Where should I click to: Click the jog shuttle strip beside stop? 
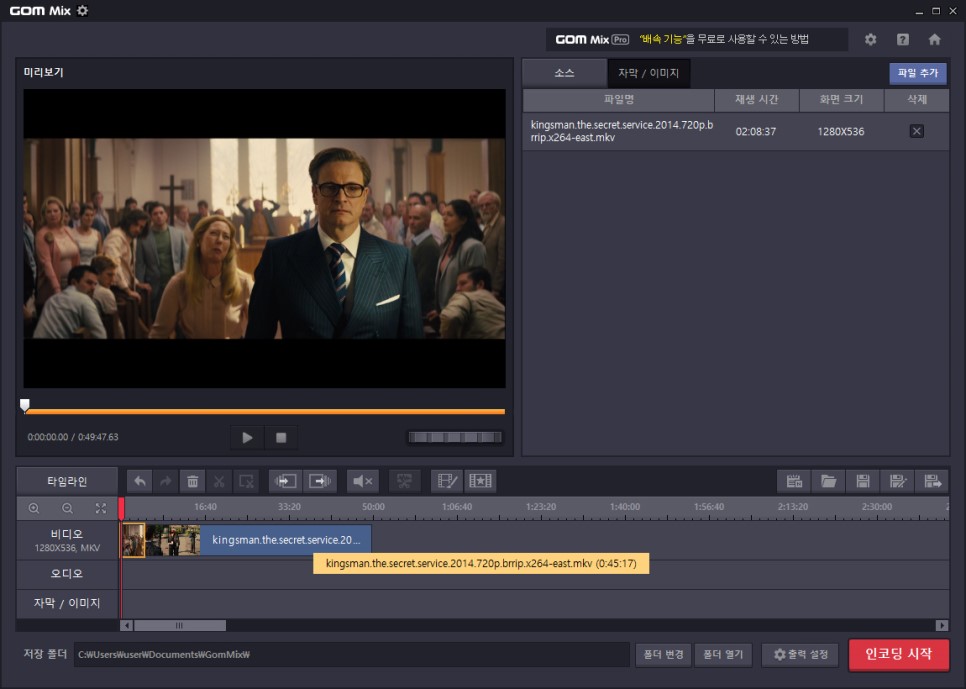pyautogui.click(x=455, y=438)
